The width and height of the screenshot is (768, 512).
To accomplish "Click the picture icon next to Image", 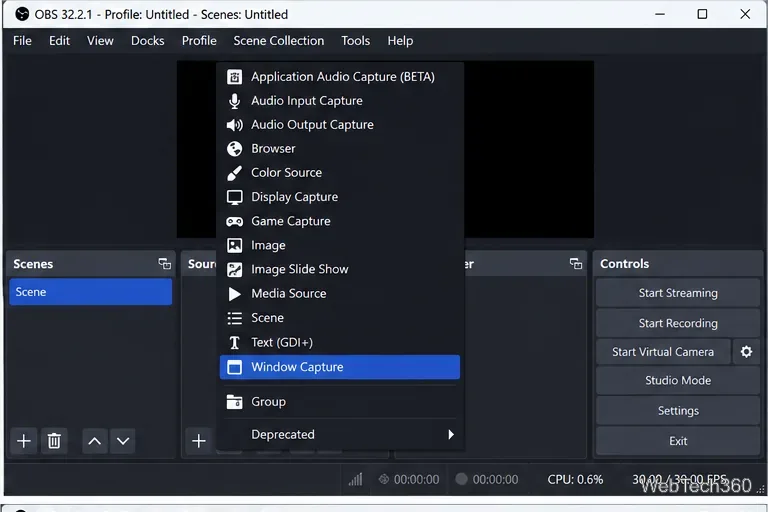I will coord(235,245).
